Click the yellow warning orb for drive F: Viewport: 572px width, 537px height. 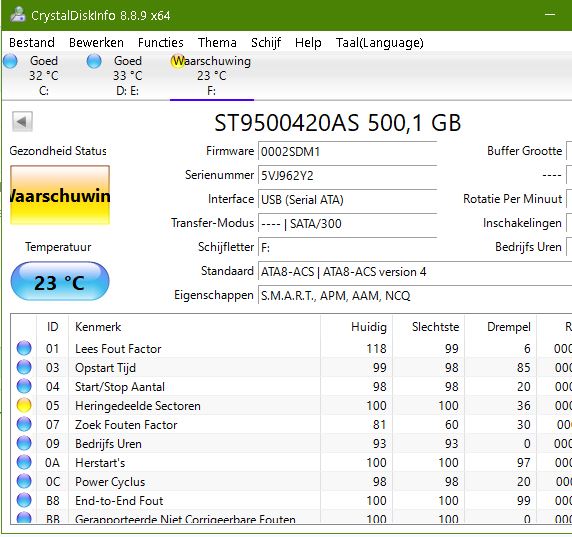177,61
